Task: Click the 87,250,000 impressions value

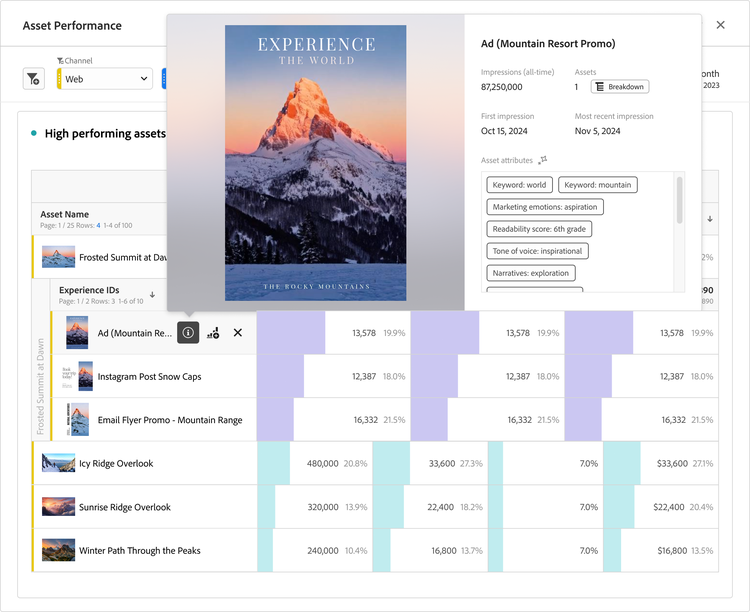Action: 502,87
